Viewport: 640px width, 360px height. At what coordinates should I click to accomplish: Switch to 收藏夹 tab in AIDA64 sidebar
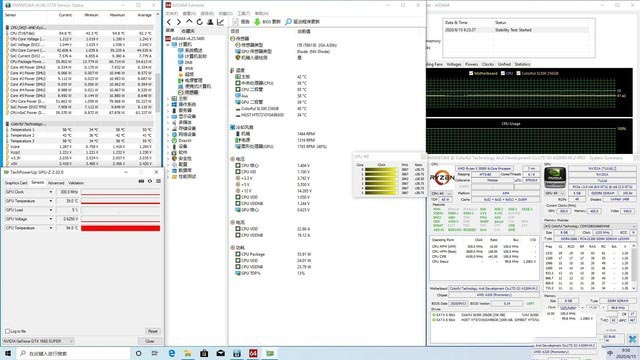click(188, 31)
